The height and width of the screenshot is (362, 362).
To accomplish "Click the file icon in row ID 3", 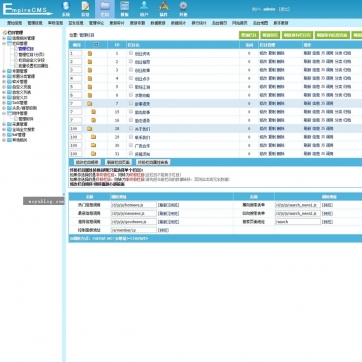I will tap(90, 70).
